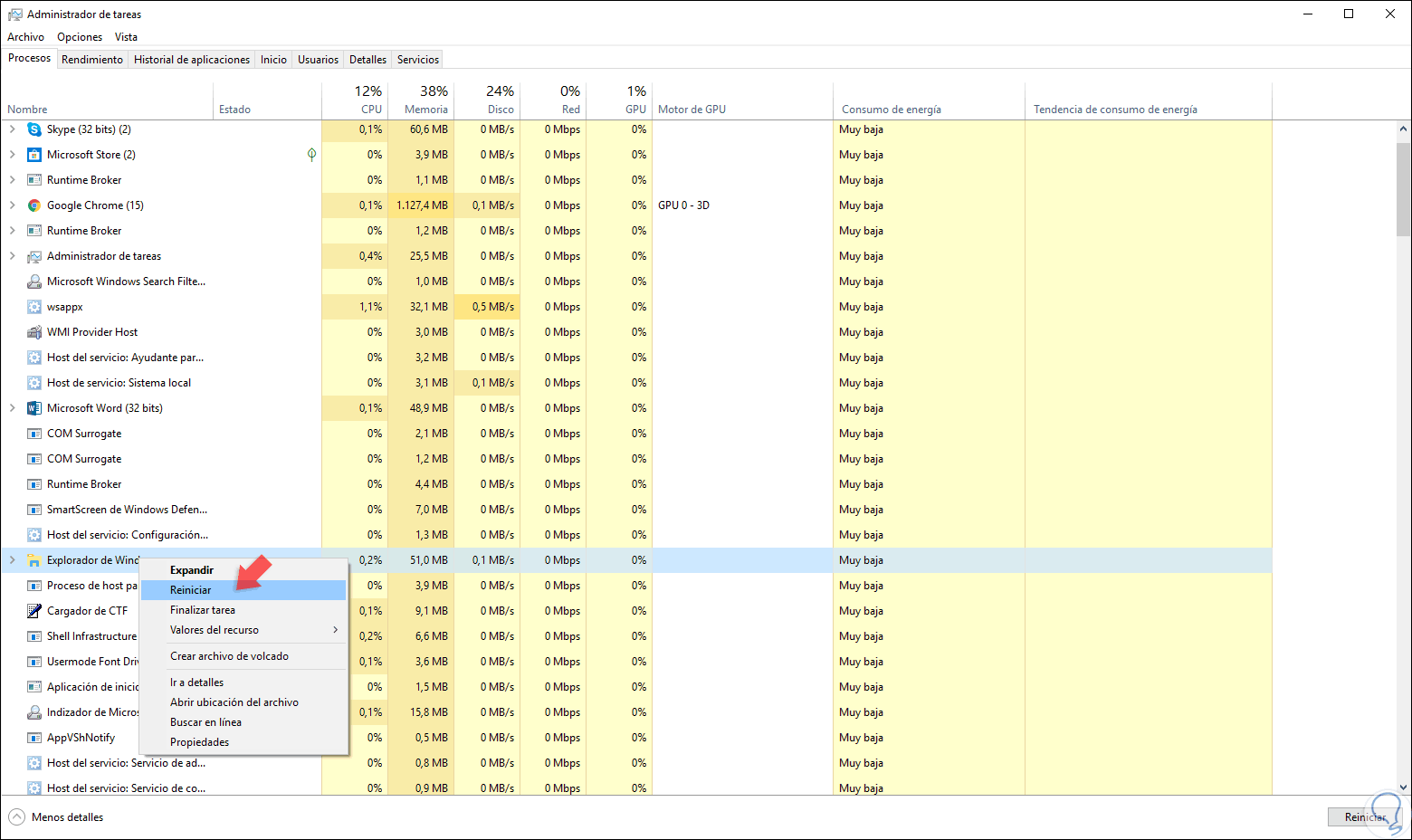Click the vertical scrollbar thumb
Viewport: 1412px width, 840px height.
click(x=1404, y=188)
